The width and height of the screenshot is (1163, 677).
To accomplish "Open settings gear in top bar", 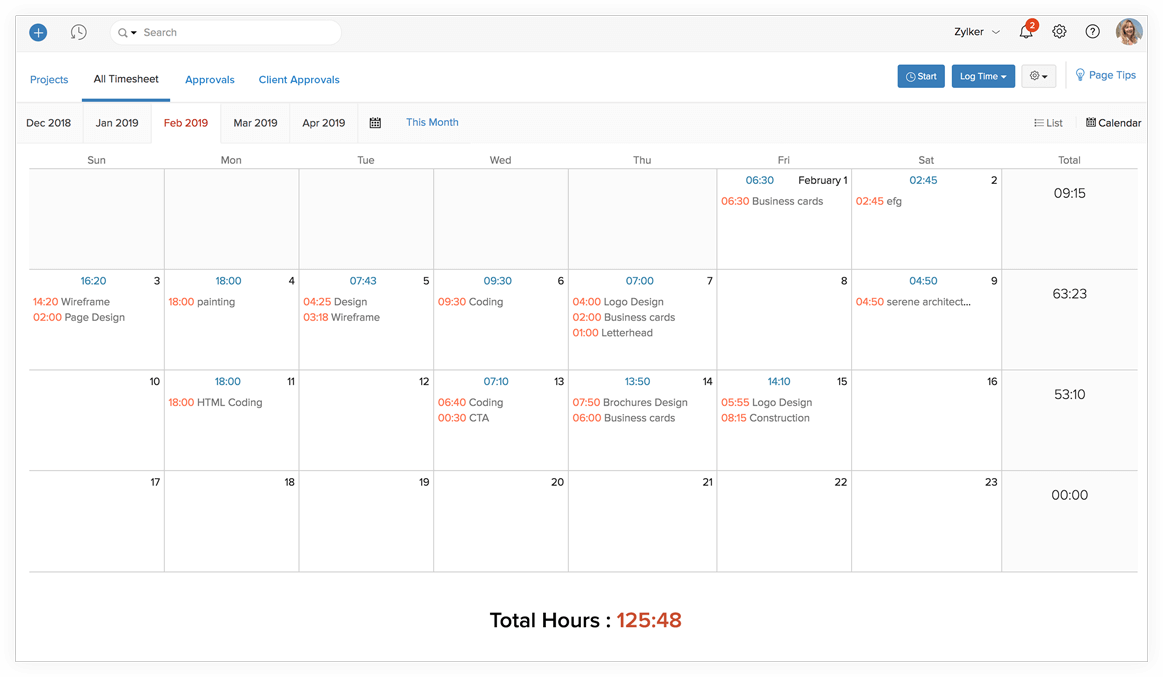I will (1059, 32).
